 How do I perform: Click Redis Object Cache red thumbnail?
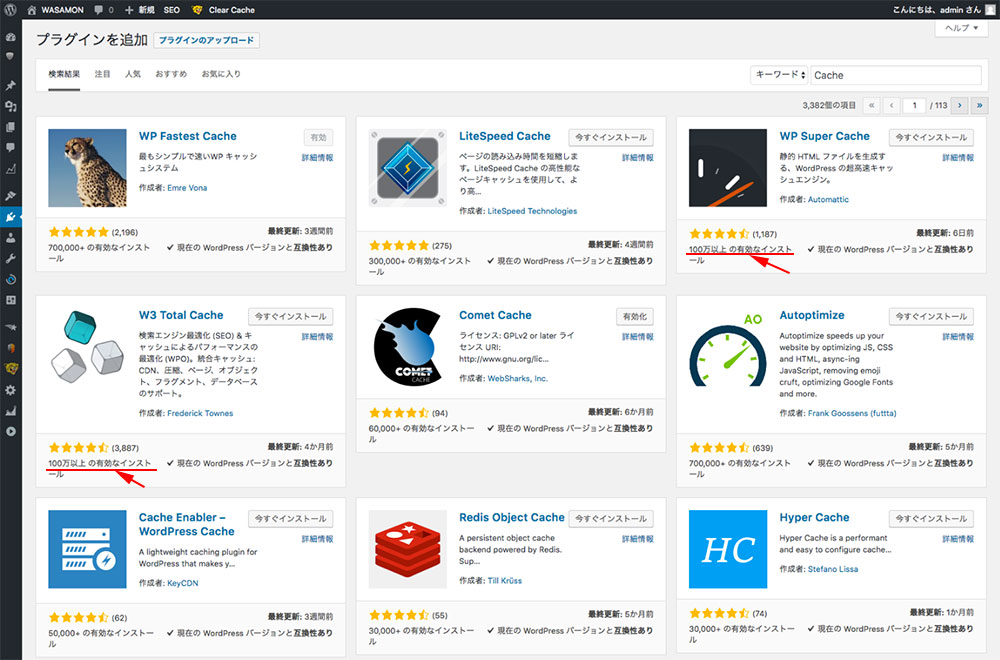pyautogui.click(x=408, y=549)
